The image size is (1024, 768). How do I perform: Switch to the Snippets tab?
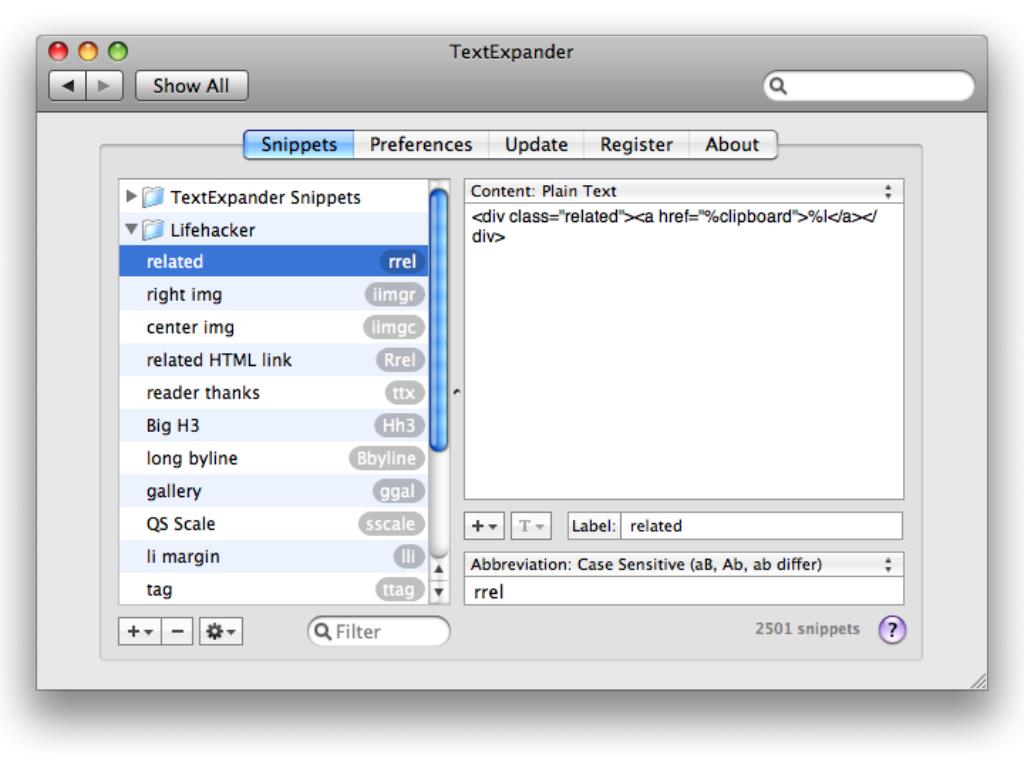click(x=299, y=144)
